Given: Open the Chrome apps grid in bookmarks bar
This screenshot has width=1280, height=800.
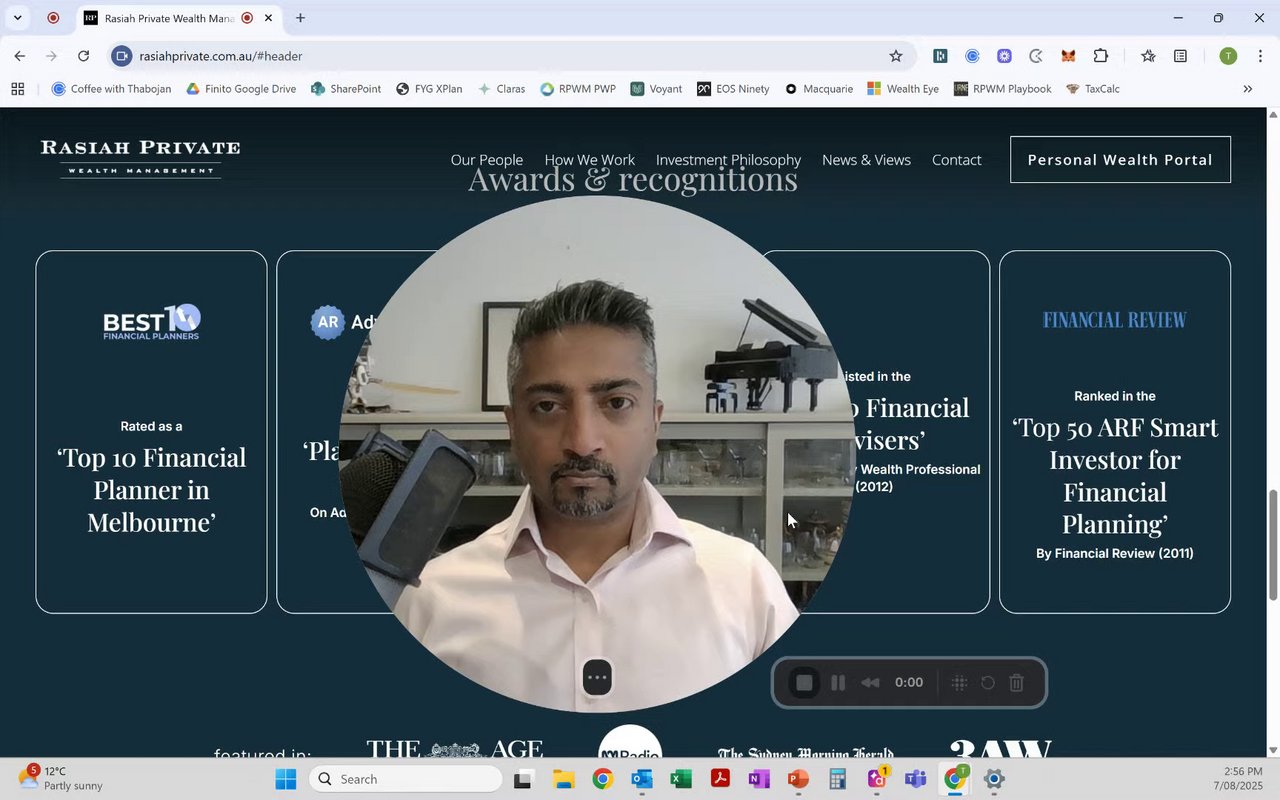Looking at the screenshot, I should click(17, 89).
